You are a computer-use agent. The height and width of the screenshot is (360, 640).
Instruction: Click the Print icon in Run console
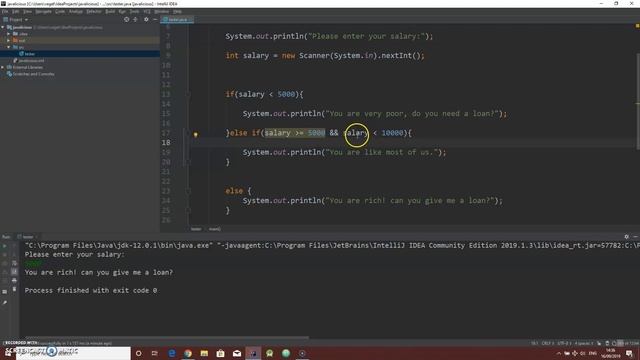(14, 280)
